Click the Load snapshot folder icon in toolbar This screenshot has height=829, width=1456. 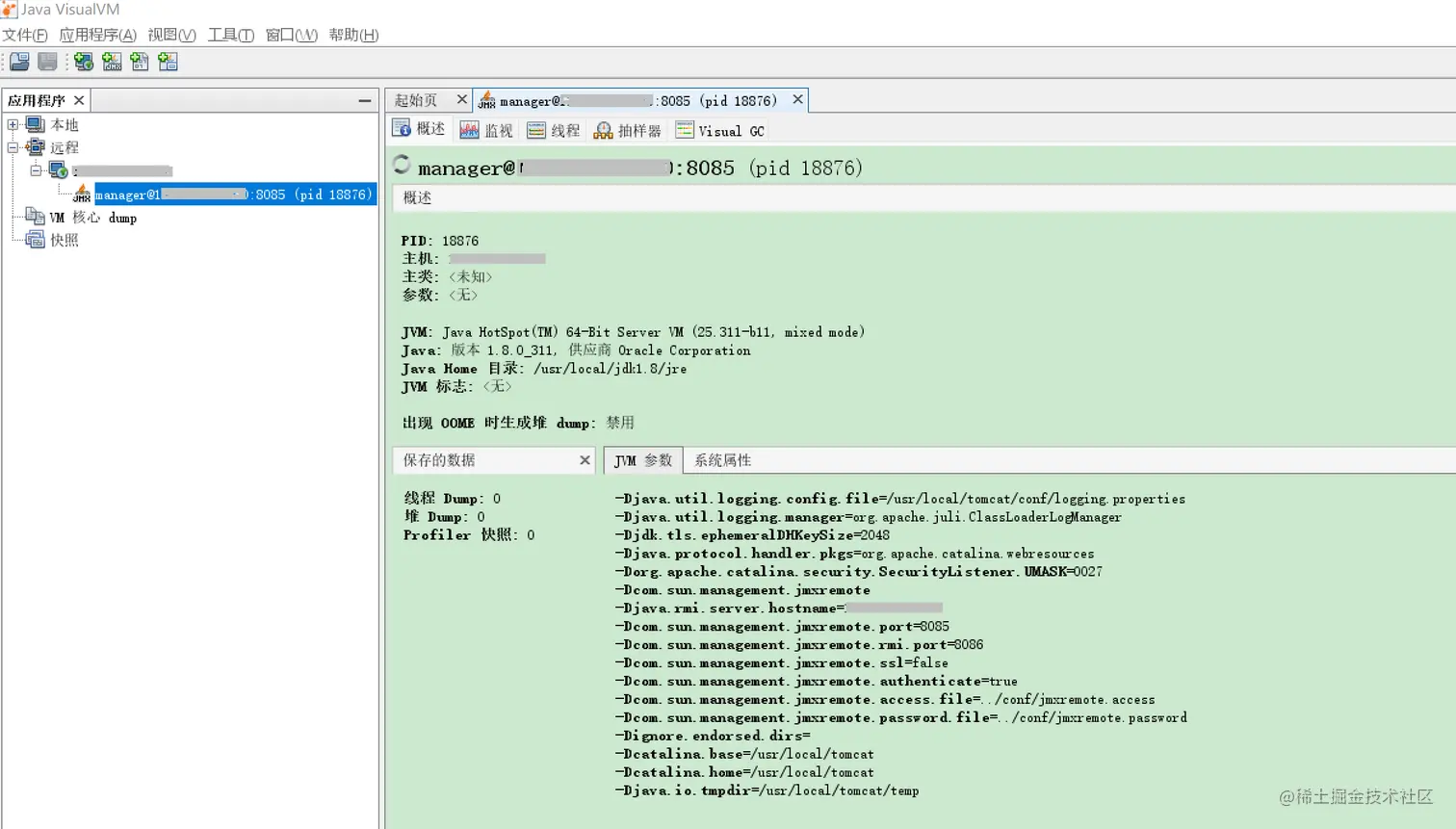click(x=19, y=62)
